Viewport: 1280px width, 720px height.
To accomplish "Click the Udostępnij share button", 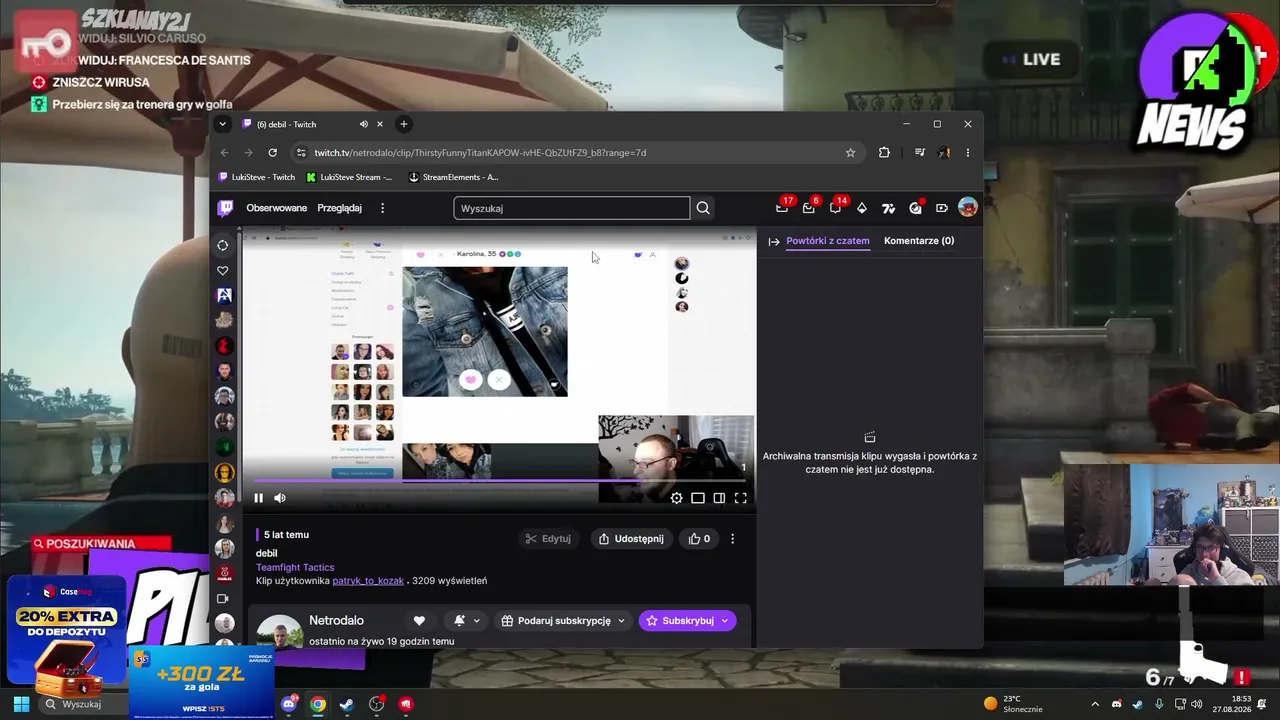I will 631,539.
